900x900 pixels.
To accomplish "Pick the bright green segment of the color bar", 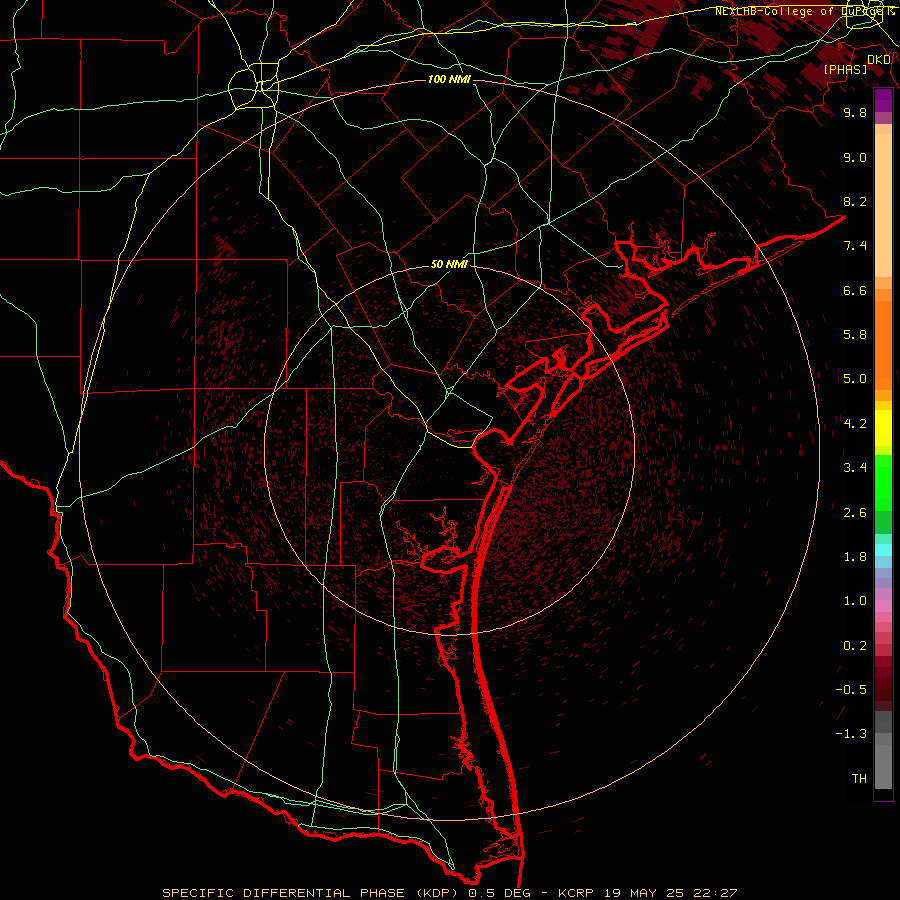I will tap(883, 482).
